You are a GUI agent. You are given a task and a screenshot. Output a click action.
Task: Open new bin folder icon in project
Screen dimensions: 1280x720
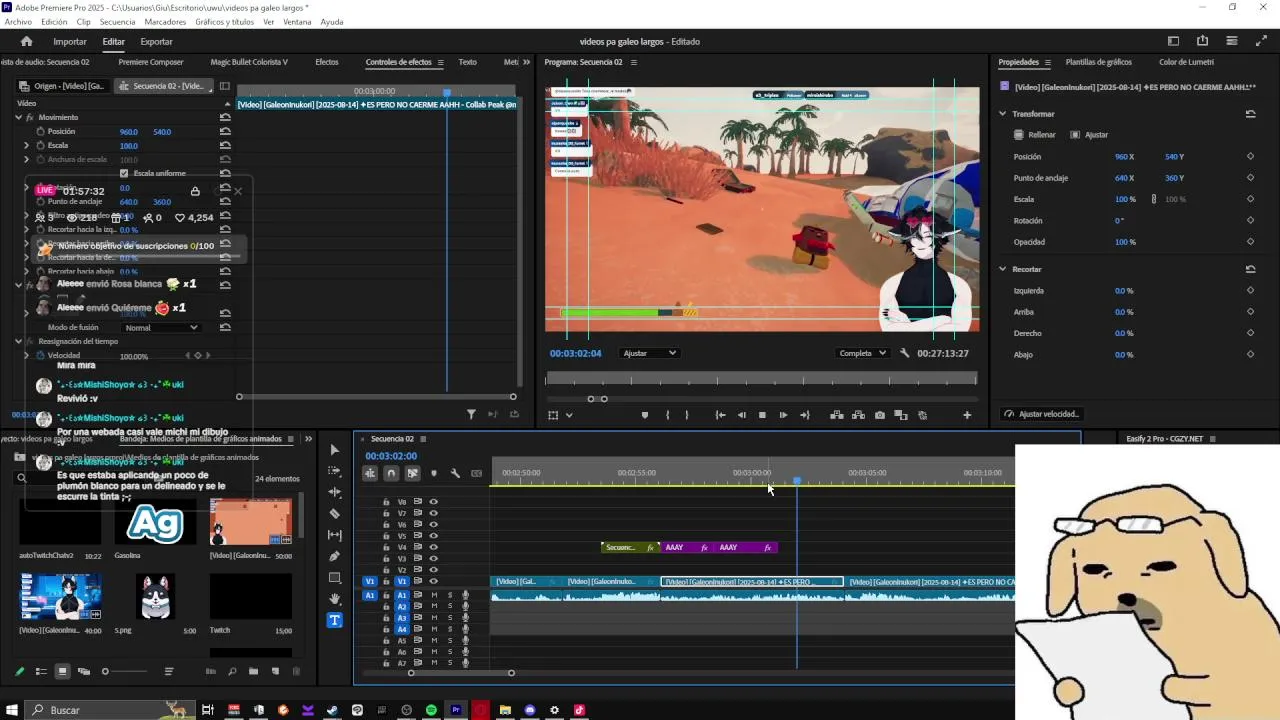tap(253, 671)
